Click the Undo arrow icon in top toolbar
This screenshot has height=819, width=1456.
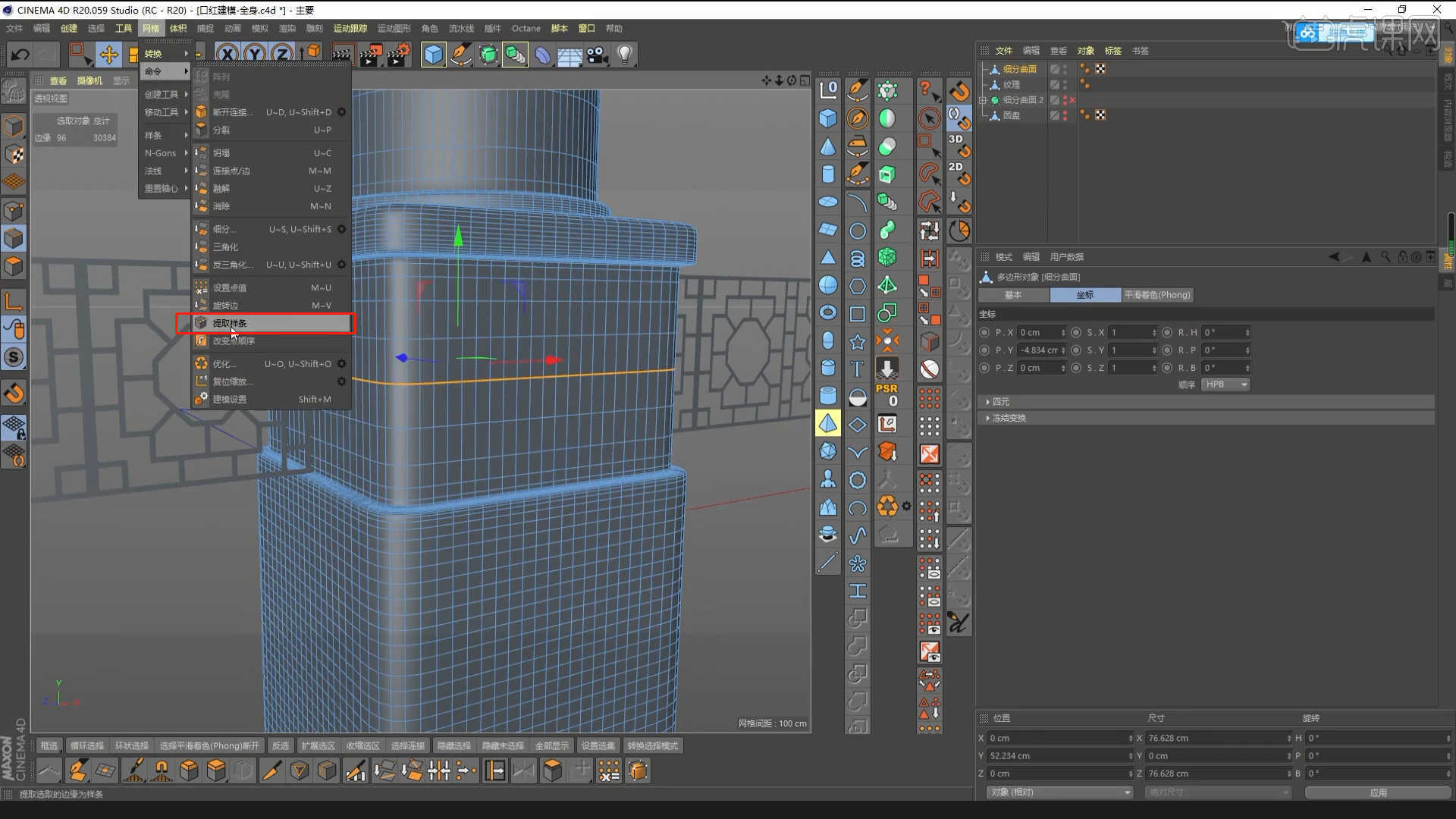click(x=20, y=55)
